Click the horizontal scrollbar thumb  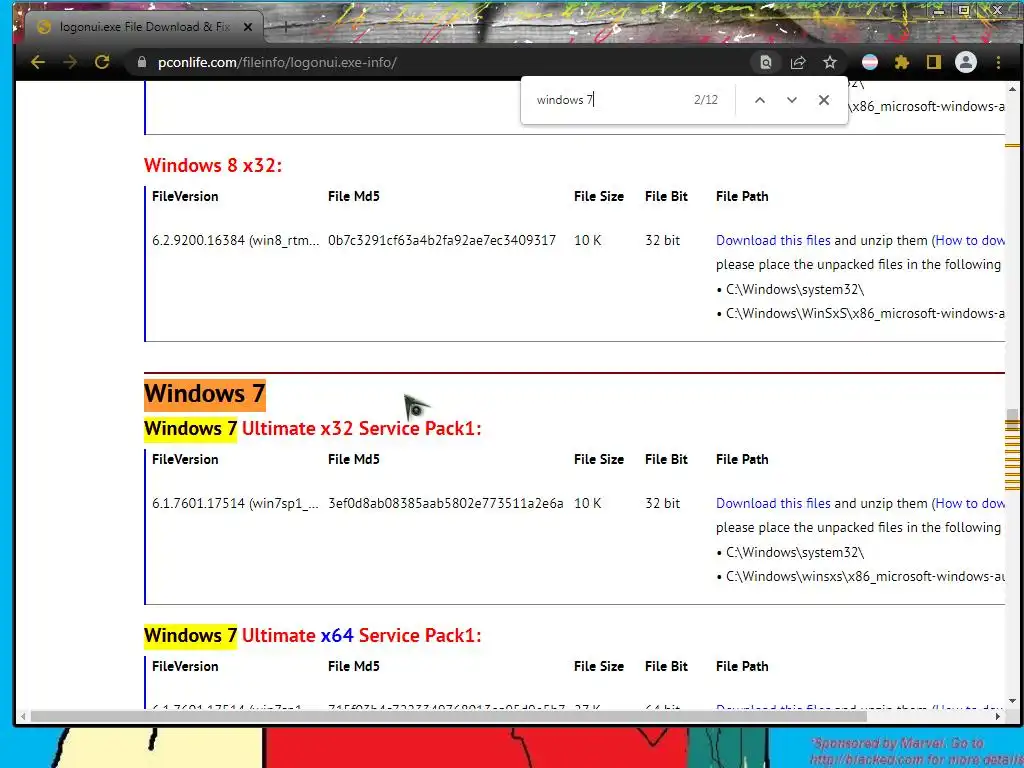pyautogui.click(x=449, y=716)
